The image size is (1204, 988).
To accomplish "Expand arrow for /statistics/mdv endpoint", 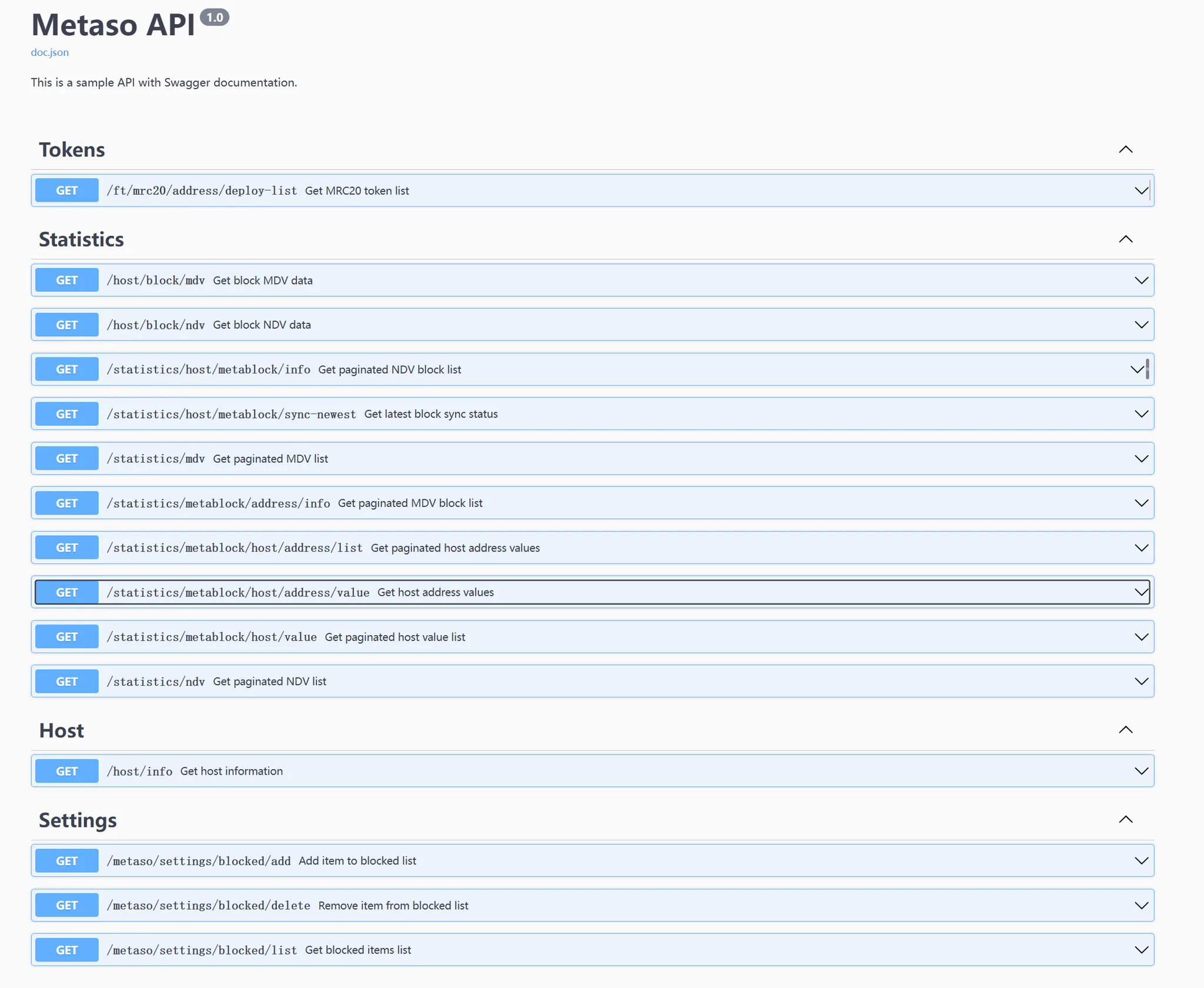I will tap(1141, 459).
